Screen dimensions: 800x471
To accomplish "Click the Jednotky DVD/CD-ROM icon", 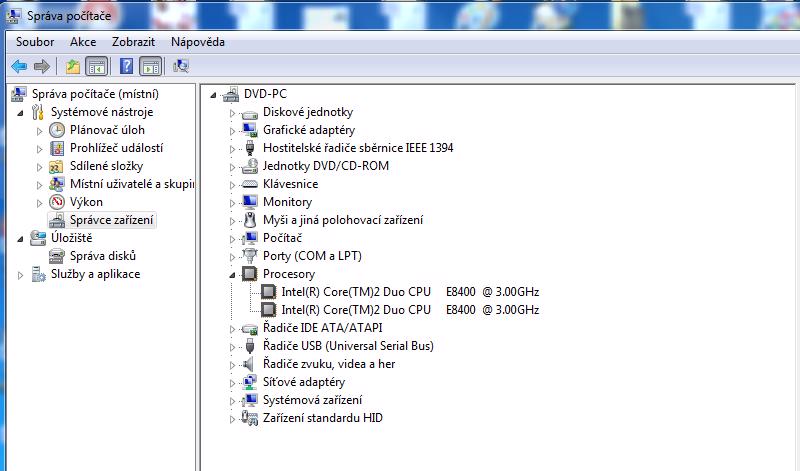I will (249, 166).
